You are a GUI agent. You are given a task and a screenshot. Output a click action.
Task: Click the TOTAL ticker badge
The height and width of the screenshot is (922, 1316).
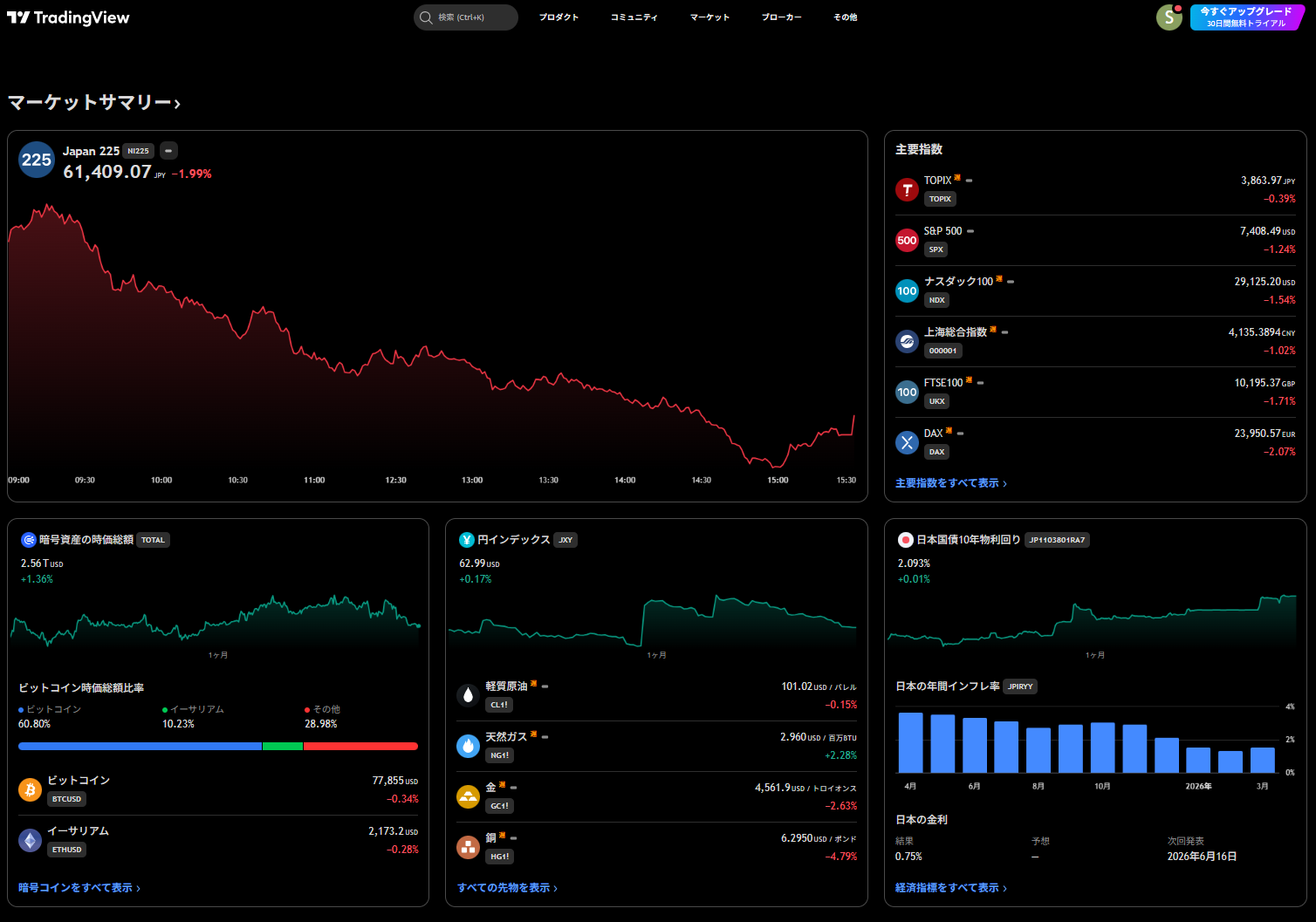[154, 540]
